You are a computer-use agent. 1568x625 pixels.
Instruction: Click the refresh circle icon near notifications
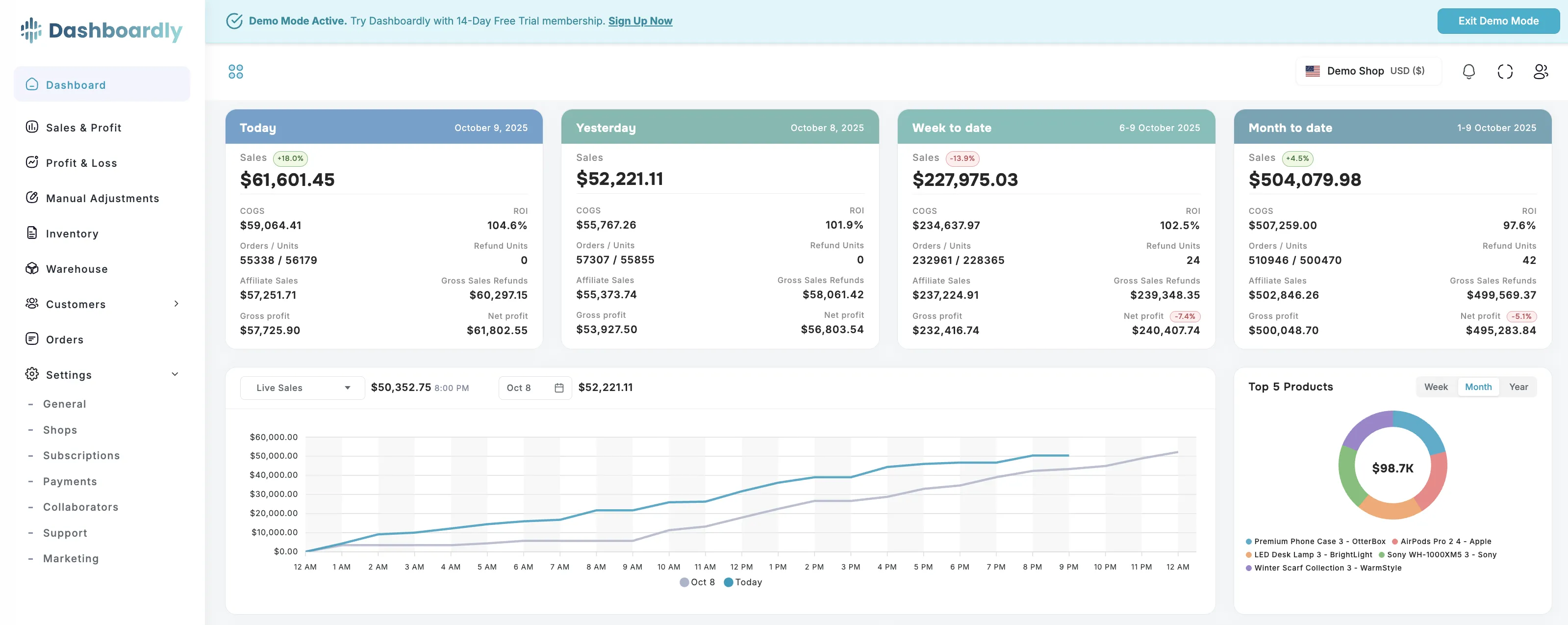click(1505, 71)
